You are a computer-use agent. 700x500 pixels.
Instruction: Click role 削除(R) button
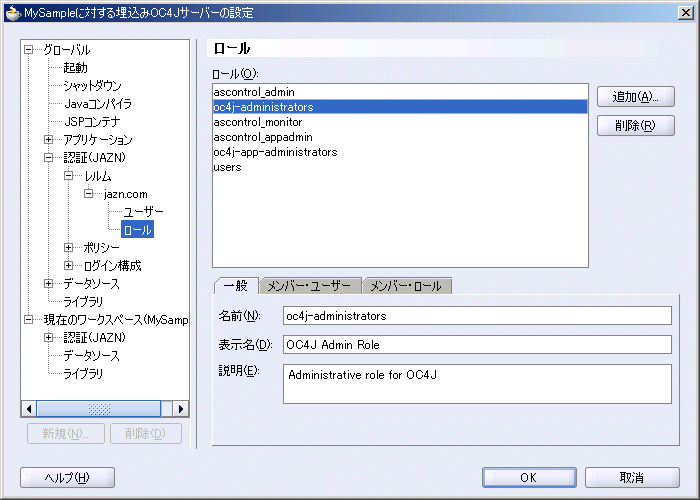pos(636,125)
